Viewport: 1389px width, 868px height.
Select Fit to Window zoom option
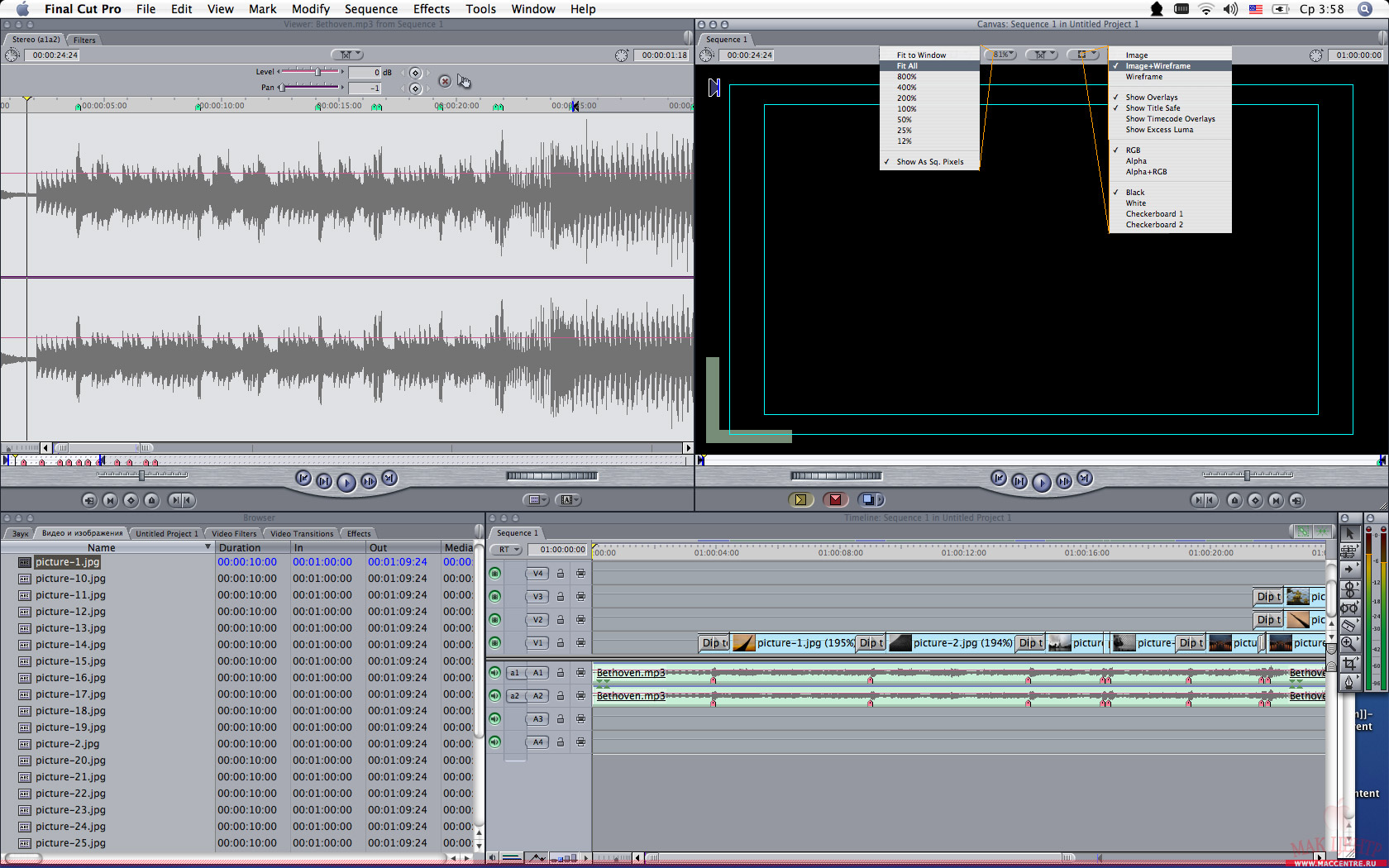921,55
